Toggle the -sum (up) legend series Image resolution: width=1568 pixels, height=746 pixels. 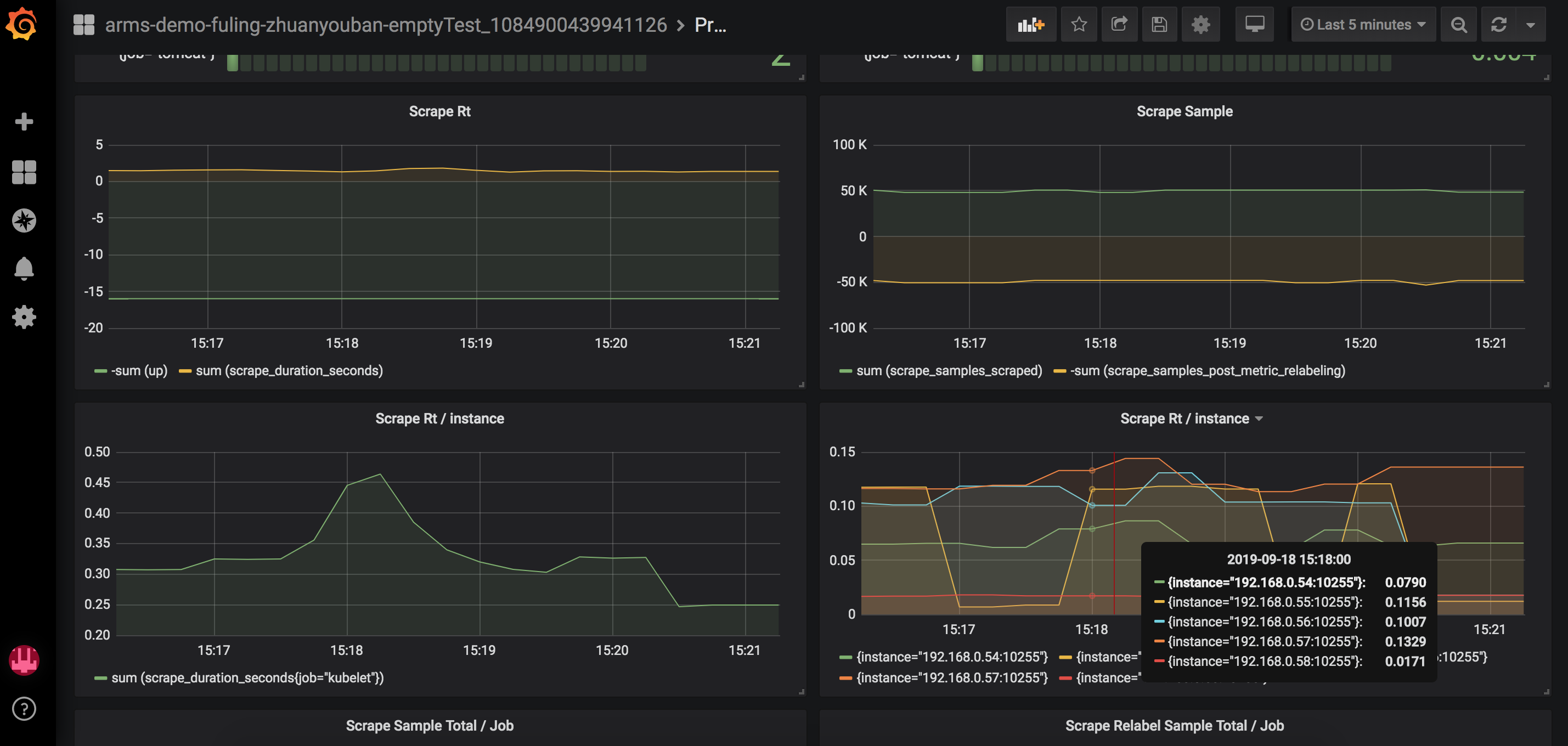[x=139, y=371]
